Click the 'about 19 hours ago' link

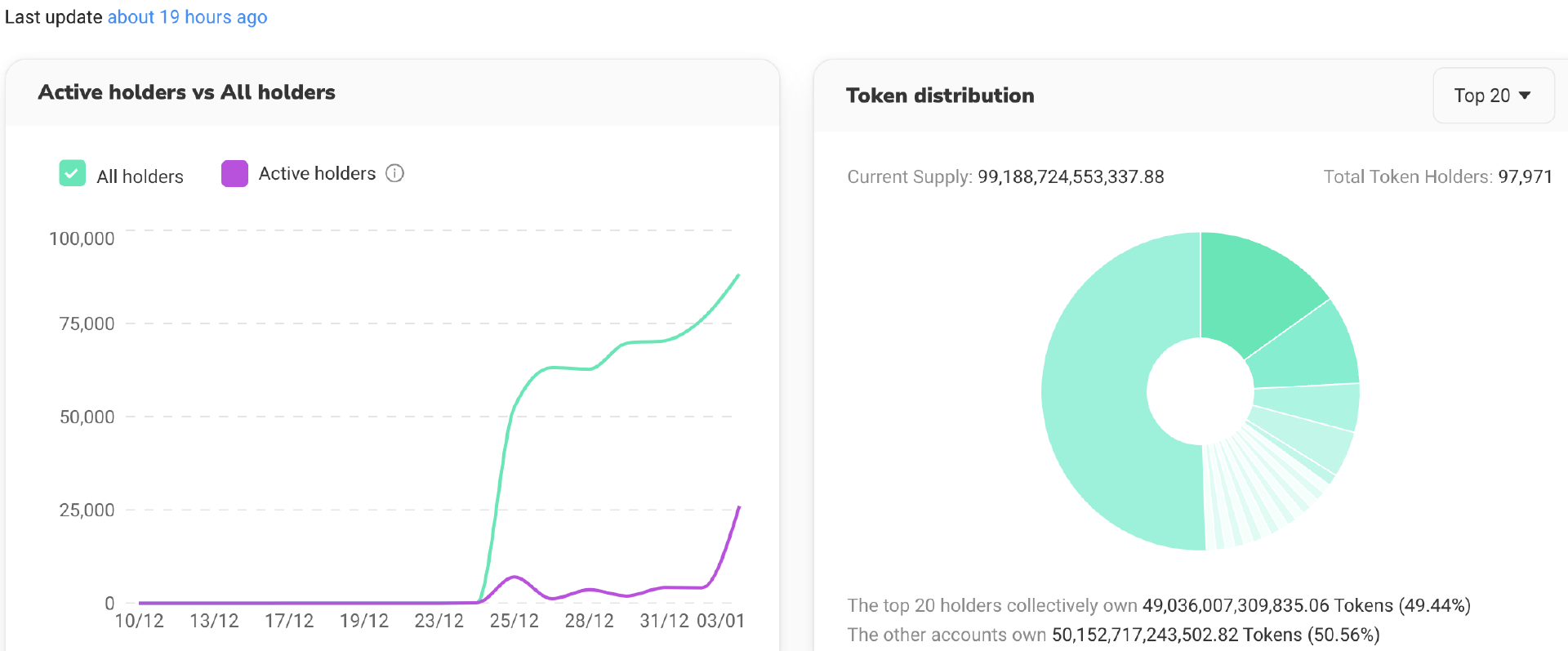pos(187,17)
